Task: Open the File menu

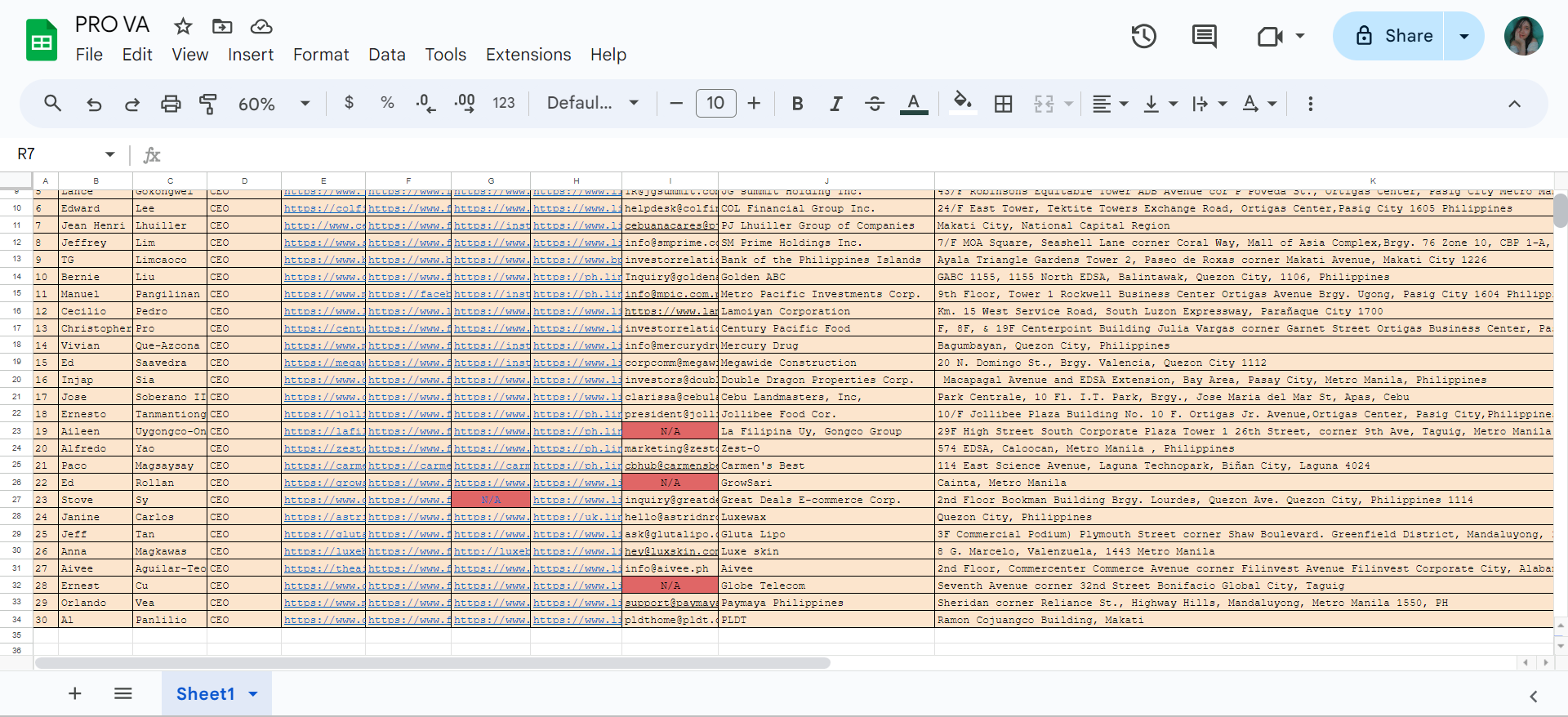Action: 89,55
